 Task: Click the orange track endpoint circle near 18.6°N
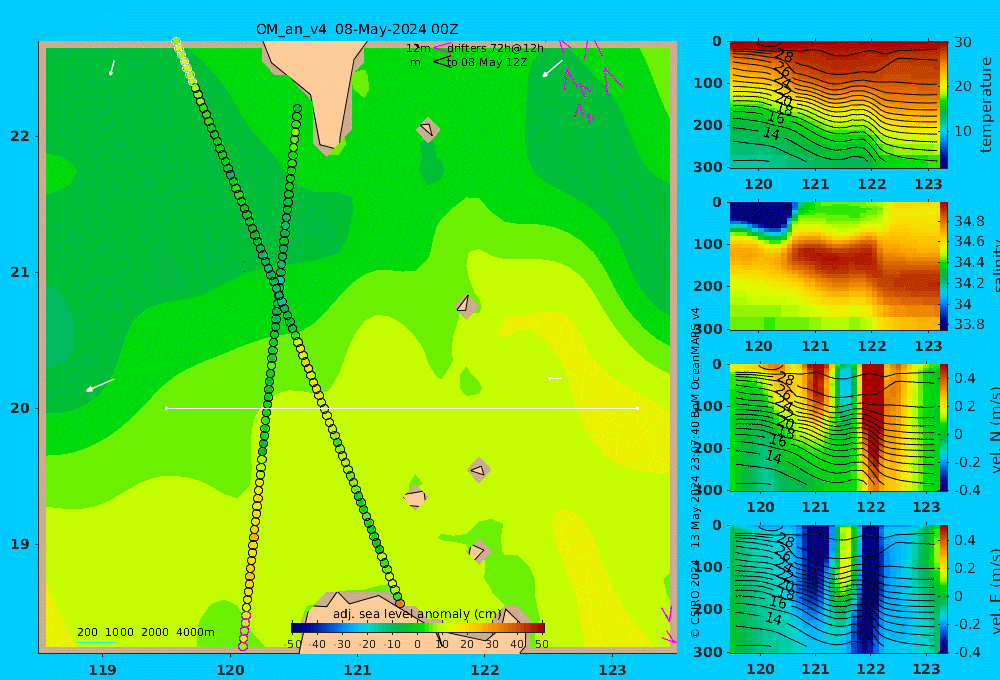[x=400, y=603]
